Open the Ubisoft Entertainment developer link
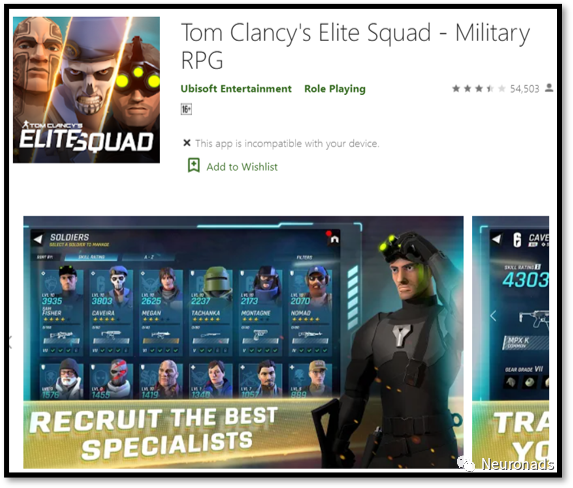Viewport: 573px width, 488px height. tap(236, 89)
